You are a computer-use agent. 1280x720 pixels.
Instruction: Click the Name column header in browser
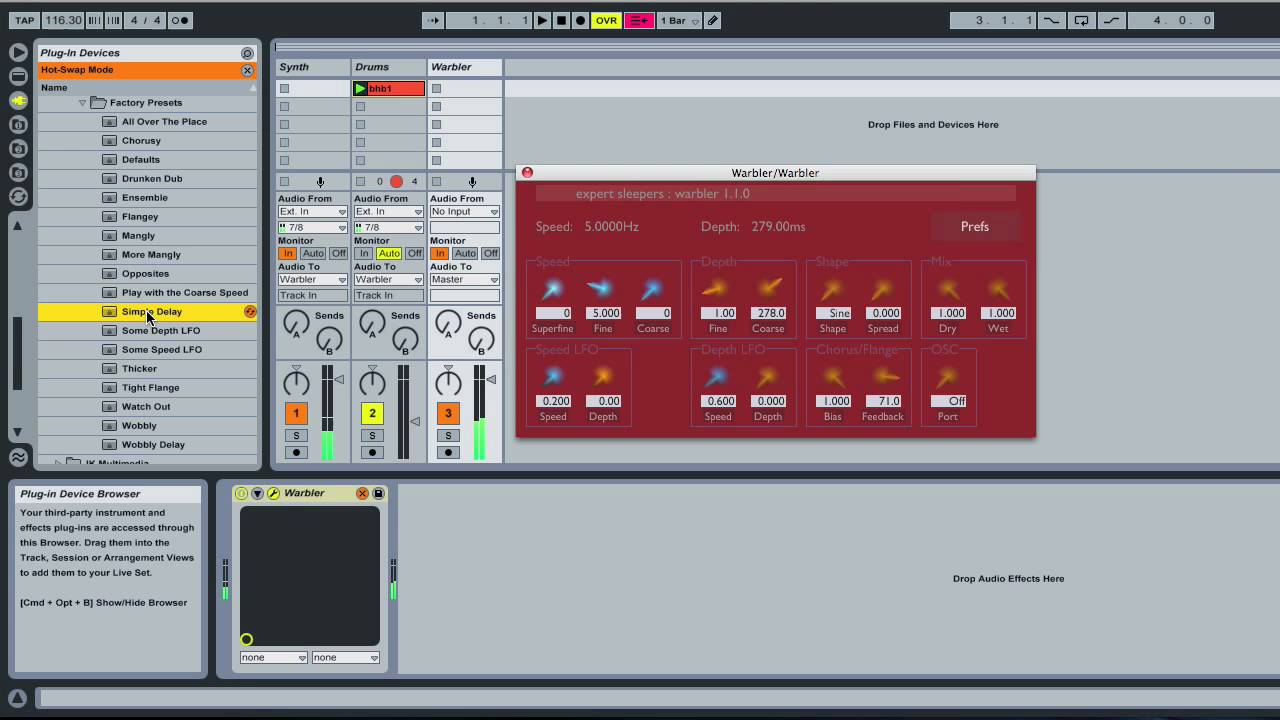pyautogui.click(x=147, y=88)
